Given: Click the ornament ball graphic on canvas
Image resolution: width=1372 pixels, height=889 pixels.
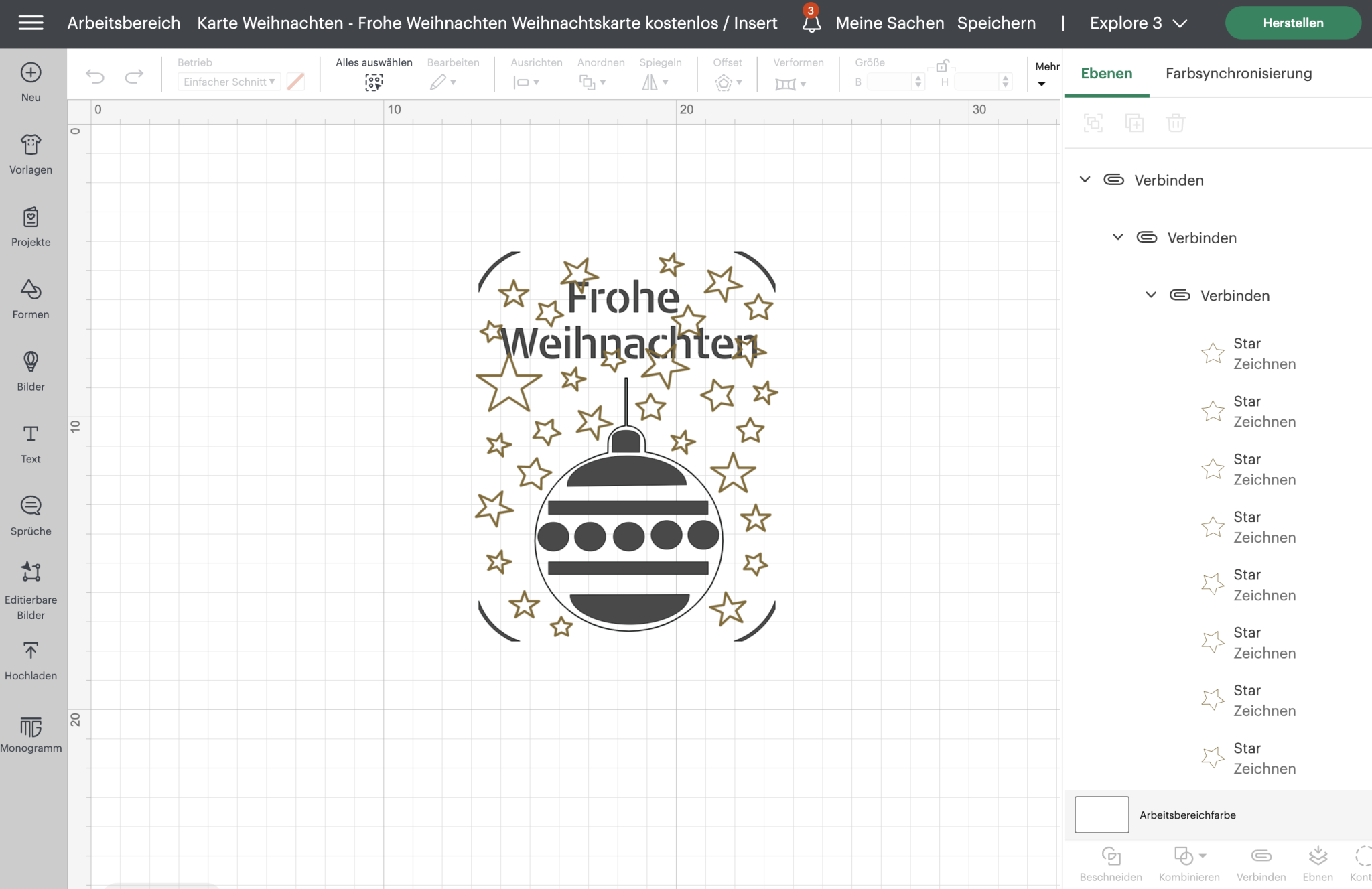Looking at the screenshot, I should 628,540.
